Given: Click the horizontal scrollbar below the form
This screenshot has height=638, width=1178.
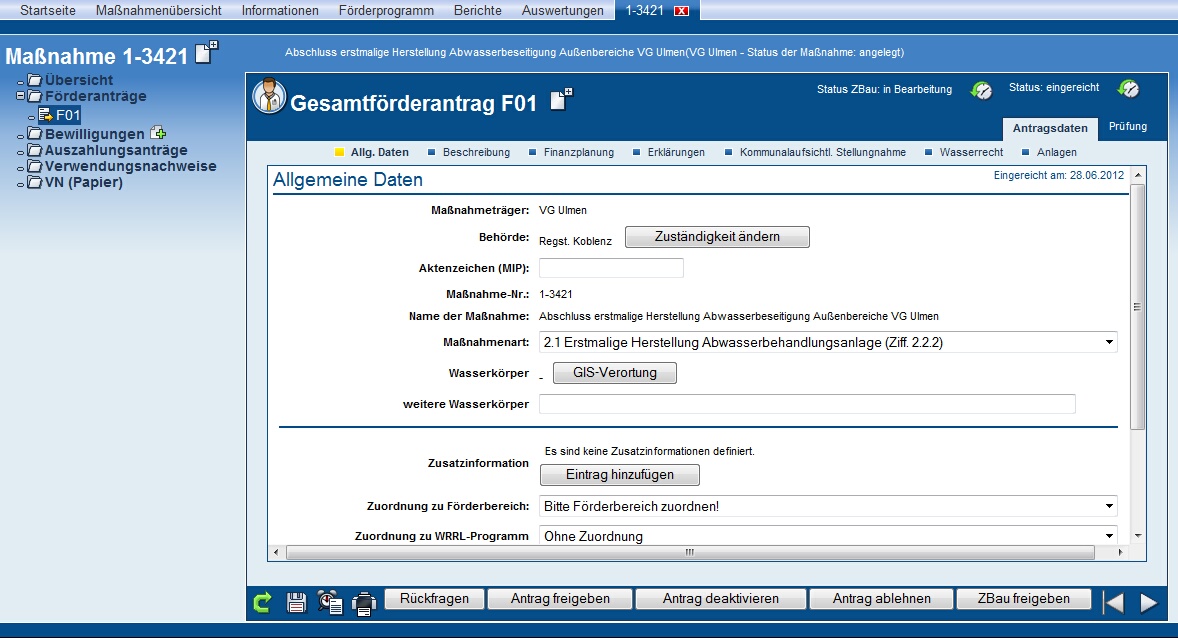Looking at the screenshot, I should pos(690,552).
